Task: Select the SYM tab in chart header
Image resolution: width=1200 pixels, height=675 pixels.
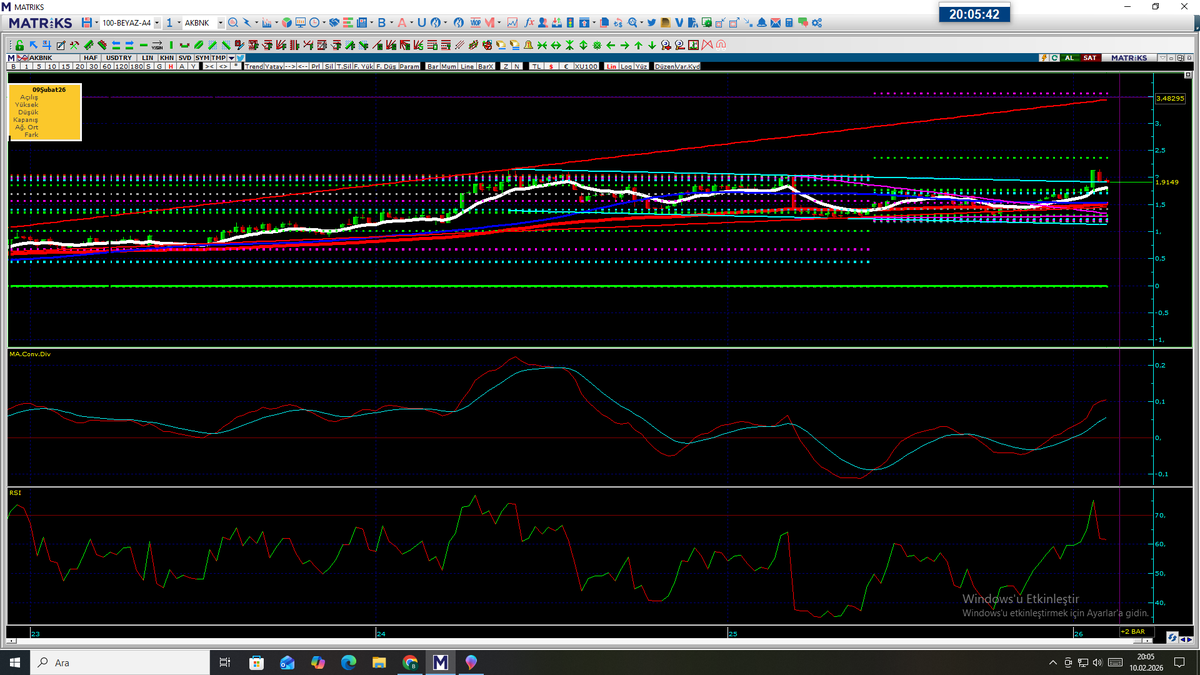Action: click(x=202, y=57)
